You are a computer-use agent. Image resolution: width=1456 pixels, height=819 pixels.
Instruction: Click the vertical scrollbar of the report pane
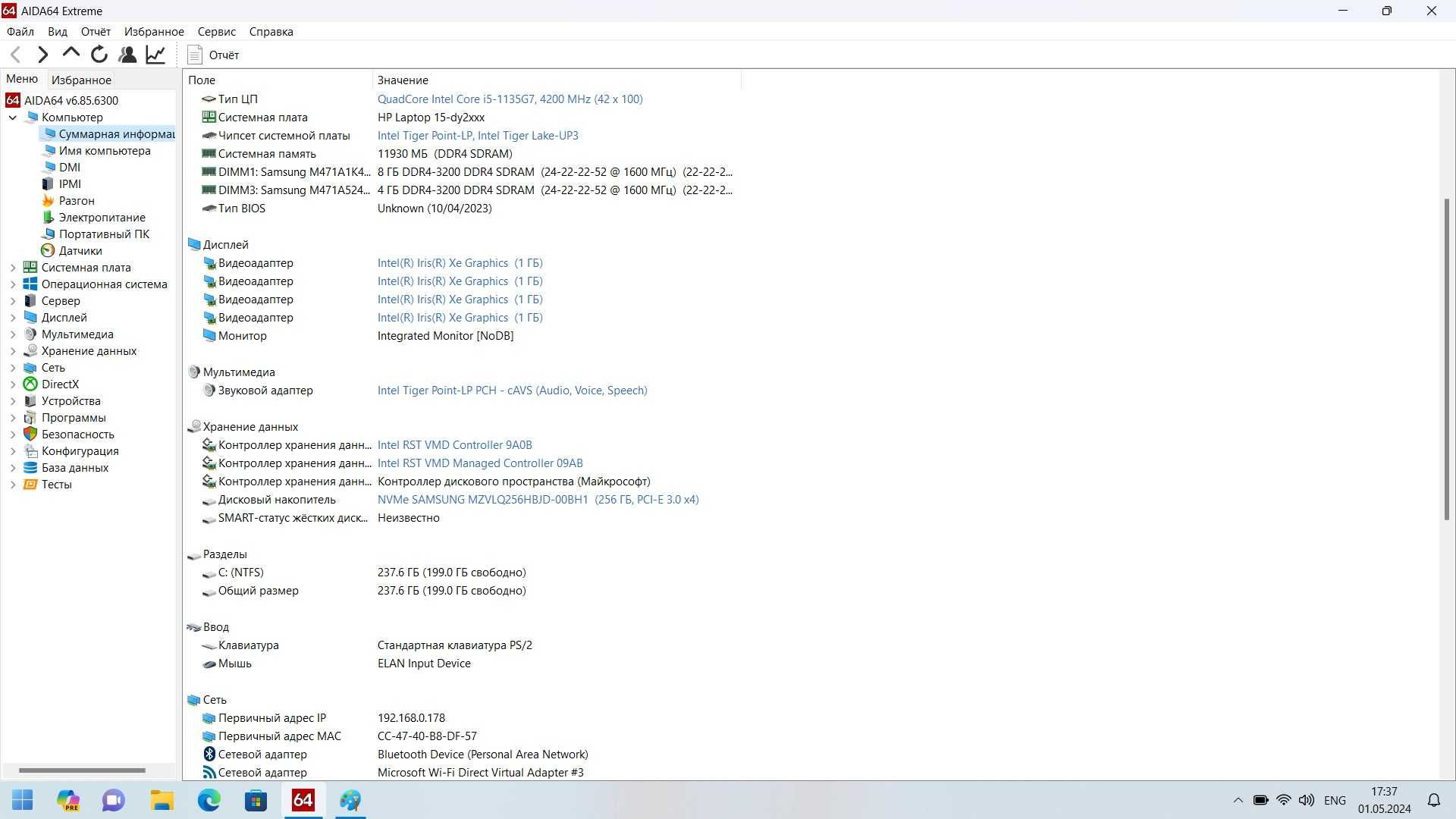pos(1447,359)
